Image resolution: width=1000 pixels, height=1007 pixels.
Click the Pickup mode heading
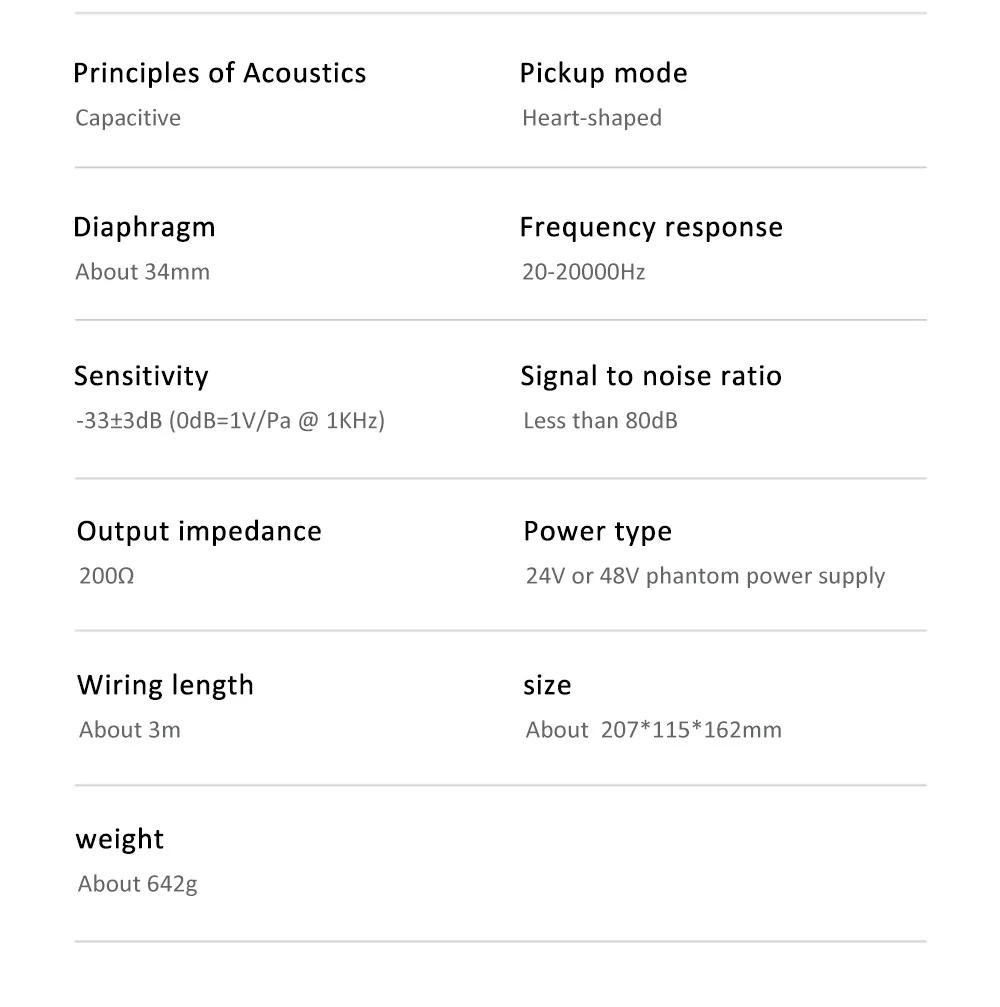[x=603, y=73]
